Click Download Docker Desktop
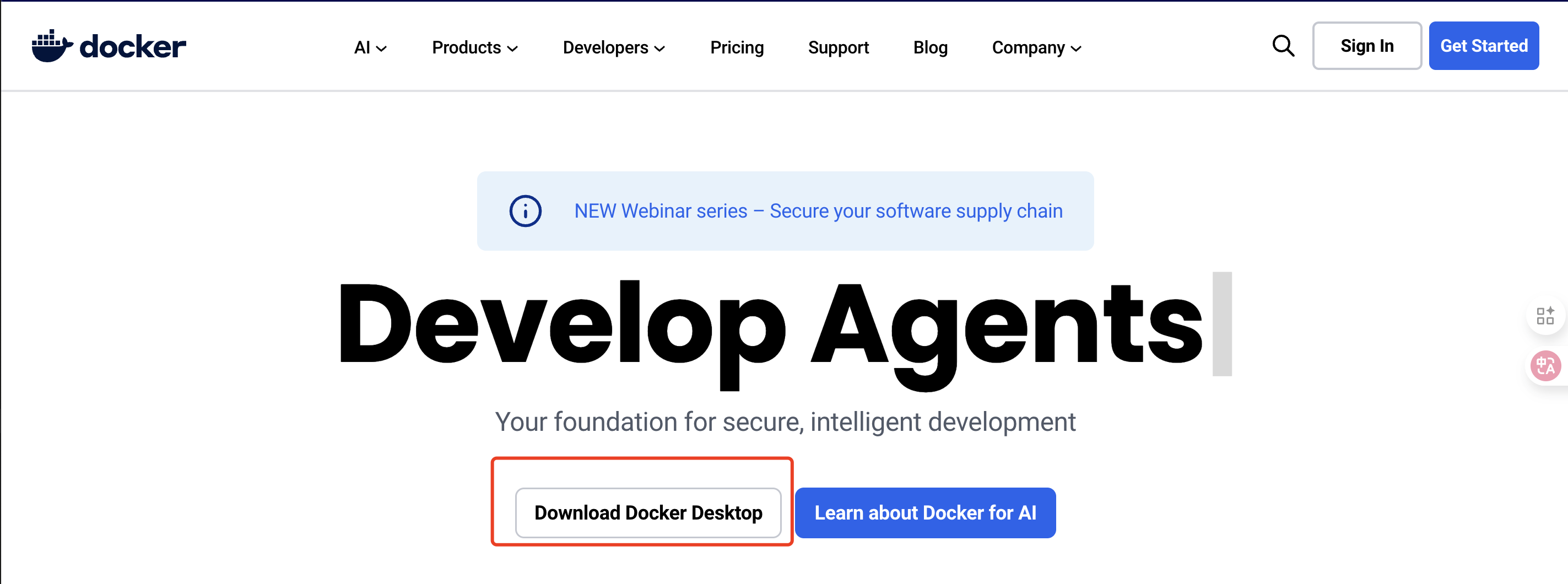This screenshot has height=584, width=1568. (648, 512)
